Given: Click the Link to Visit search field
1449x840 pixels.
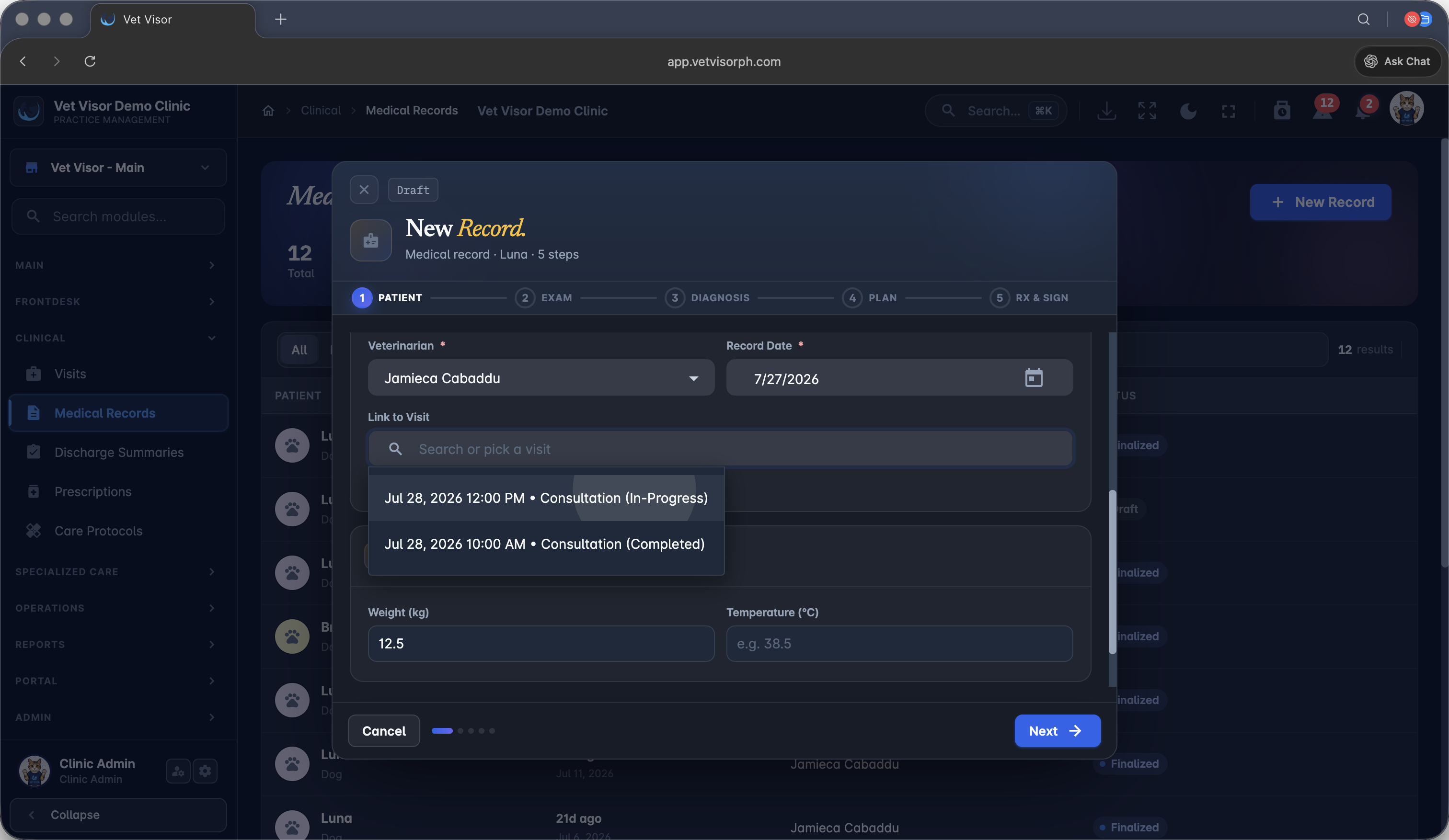Looking at the screenshot, I should tap(721, 449).
